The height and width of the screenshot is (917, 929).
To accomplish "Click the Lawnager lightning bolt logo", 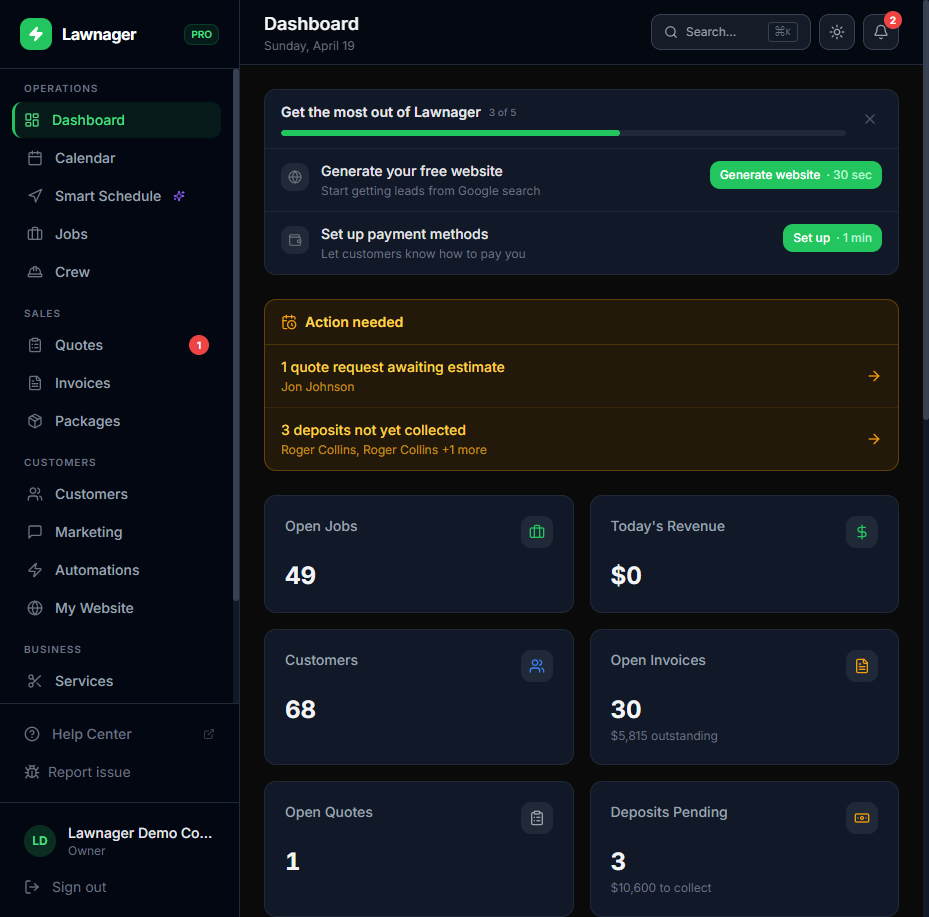I will (36, 34).
